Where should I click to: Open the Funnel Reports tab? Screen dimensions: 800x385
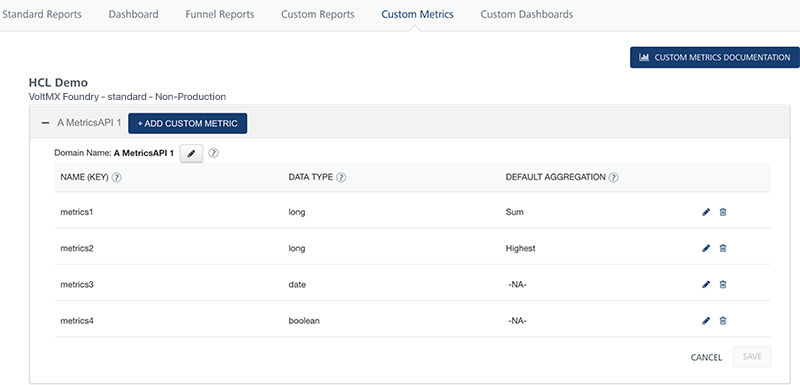click(x=220, y=14)
